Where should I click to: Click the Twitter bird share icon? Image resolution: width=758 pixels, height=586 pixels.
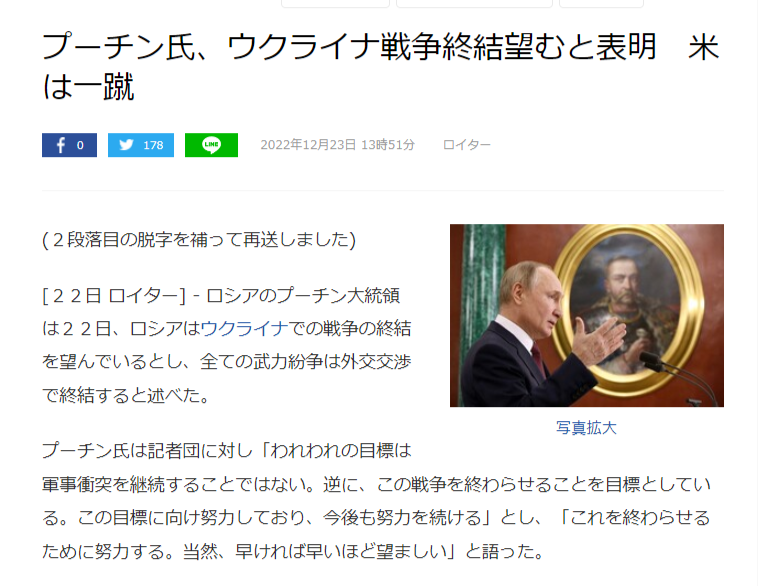point(127,145)
